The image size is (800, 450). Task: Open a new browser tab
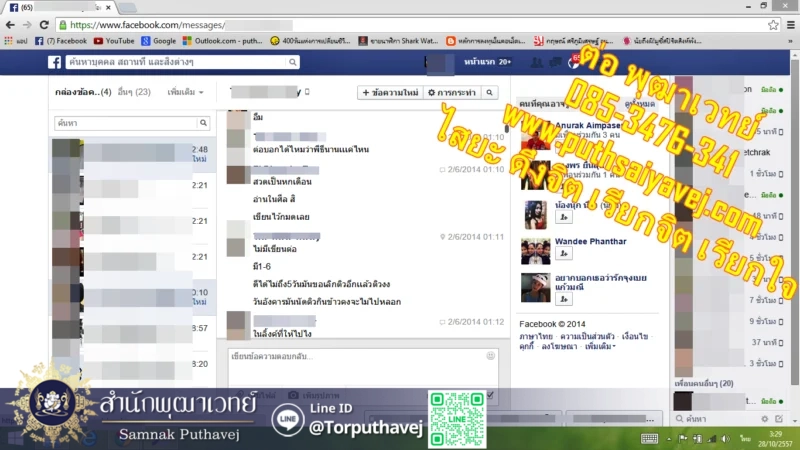tap(127, 7)
